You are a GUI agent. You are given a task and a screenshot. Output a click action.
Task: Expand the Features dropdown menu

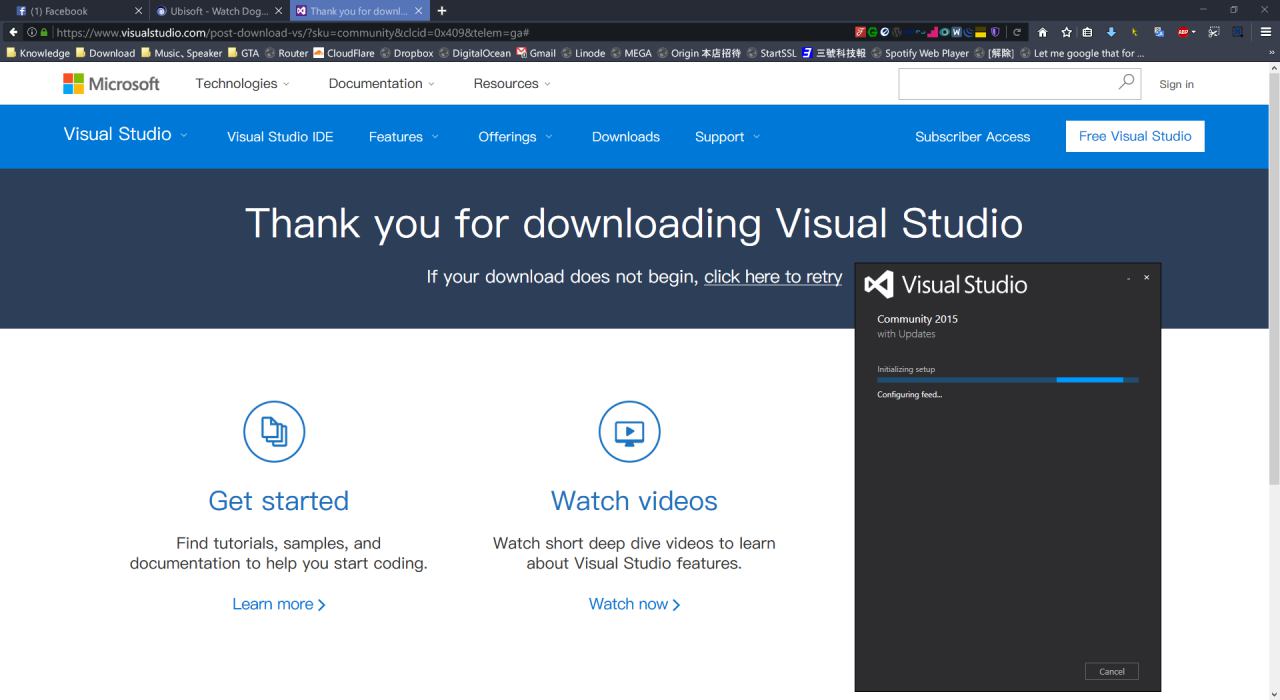pos(404,137)
